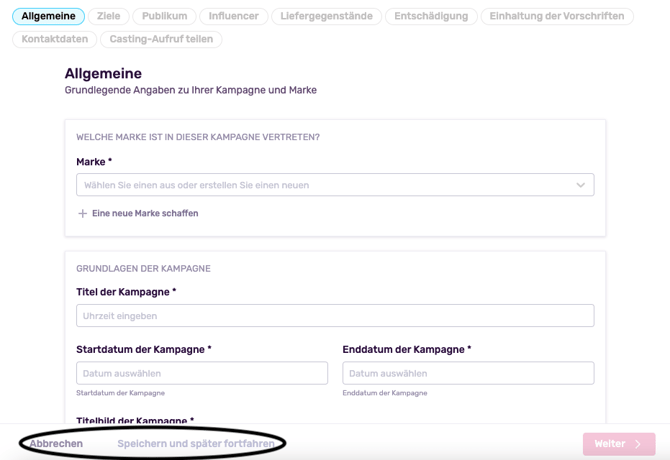Click the Weiter button

pos(619,444)
